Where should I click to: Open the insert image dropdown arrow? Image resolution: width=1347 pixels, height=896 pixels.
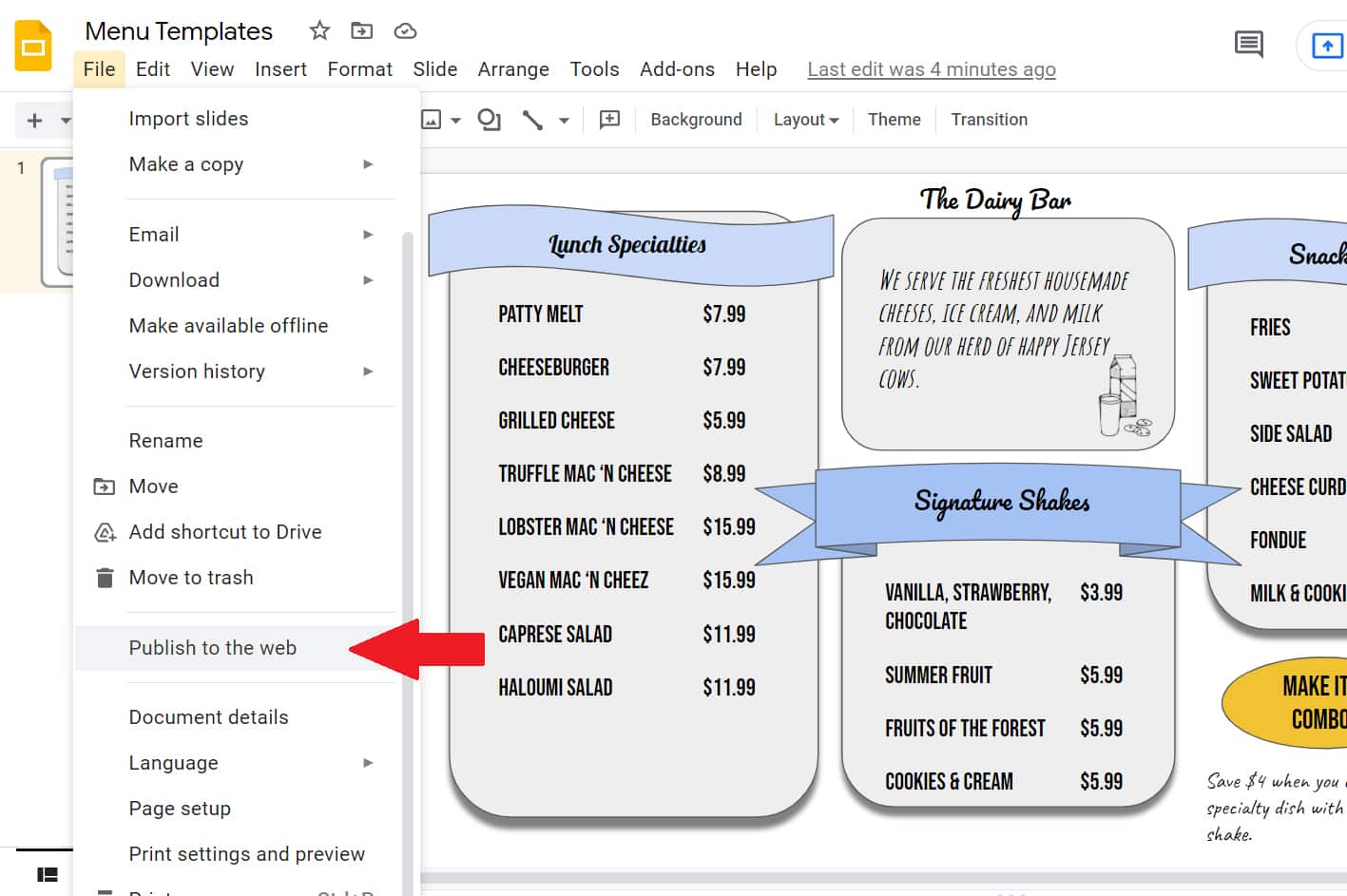(x=455, y=121)
